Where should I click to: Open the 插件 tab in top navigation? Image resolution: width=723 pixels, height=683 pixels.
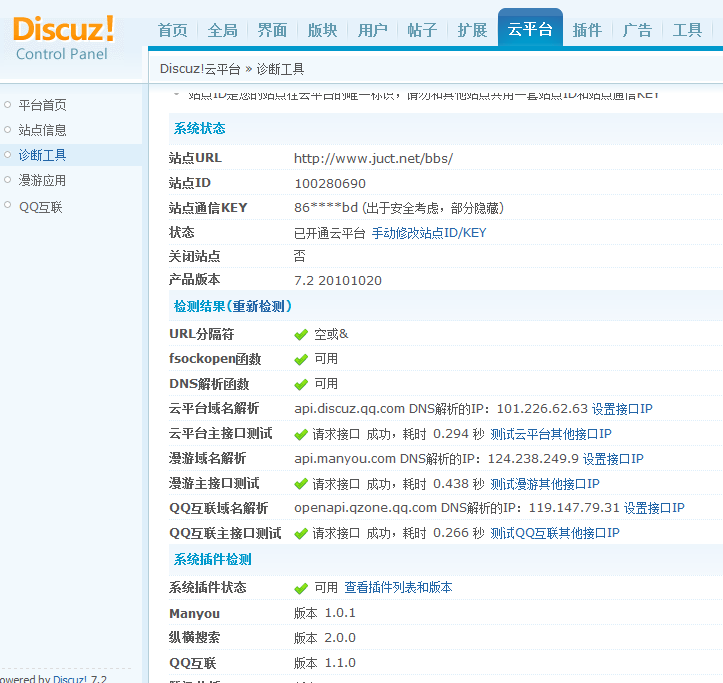click(587, 30)
